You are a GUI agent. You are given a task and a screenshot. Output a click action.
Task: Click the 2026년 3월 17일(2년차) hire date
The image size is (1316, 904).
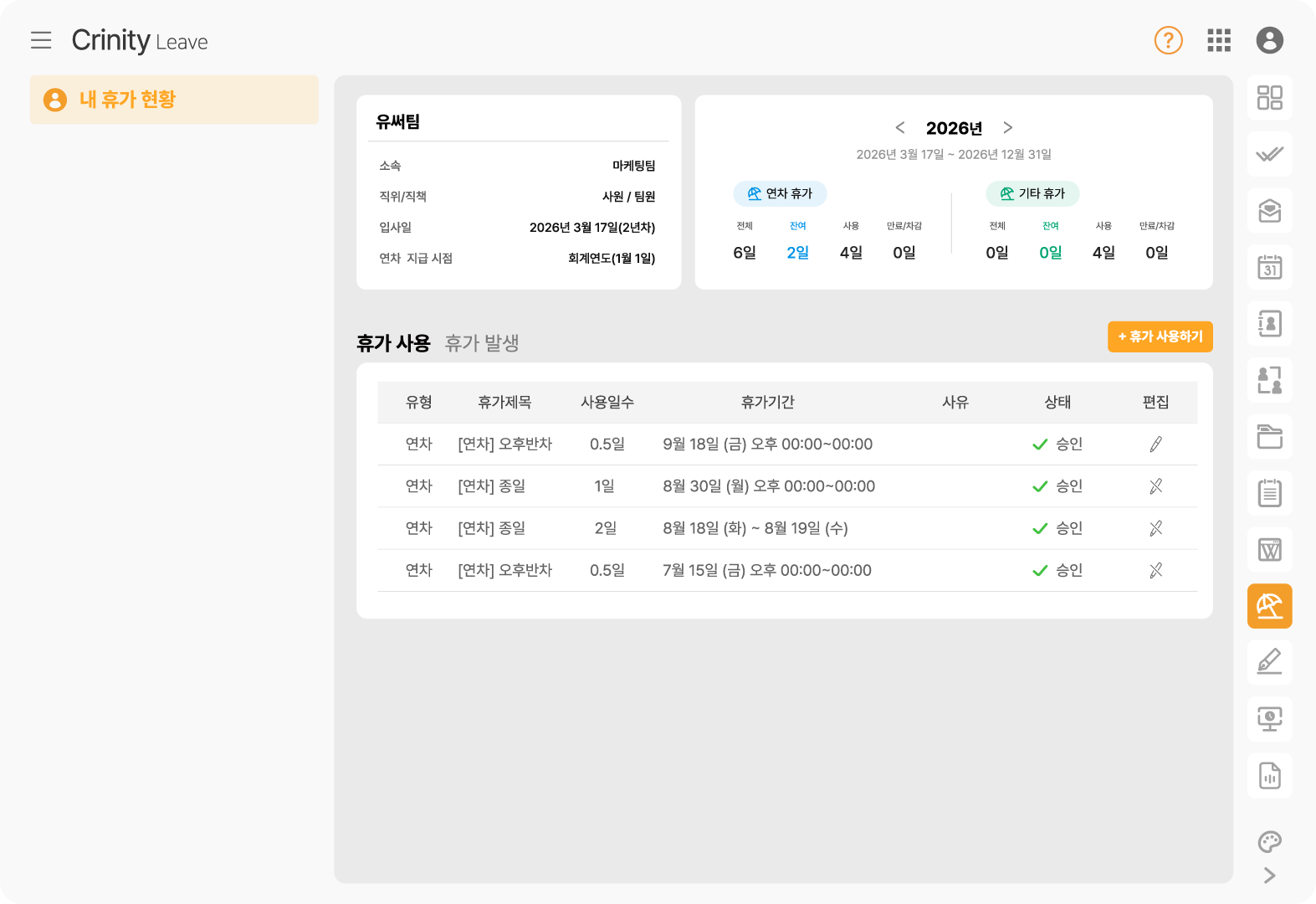coord(592,228)
